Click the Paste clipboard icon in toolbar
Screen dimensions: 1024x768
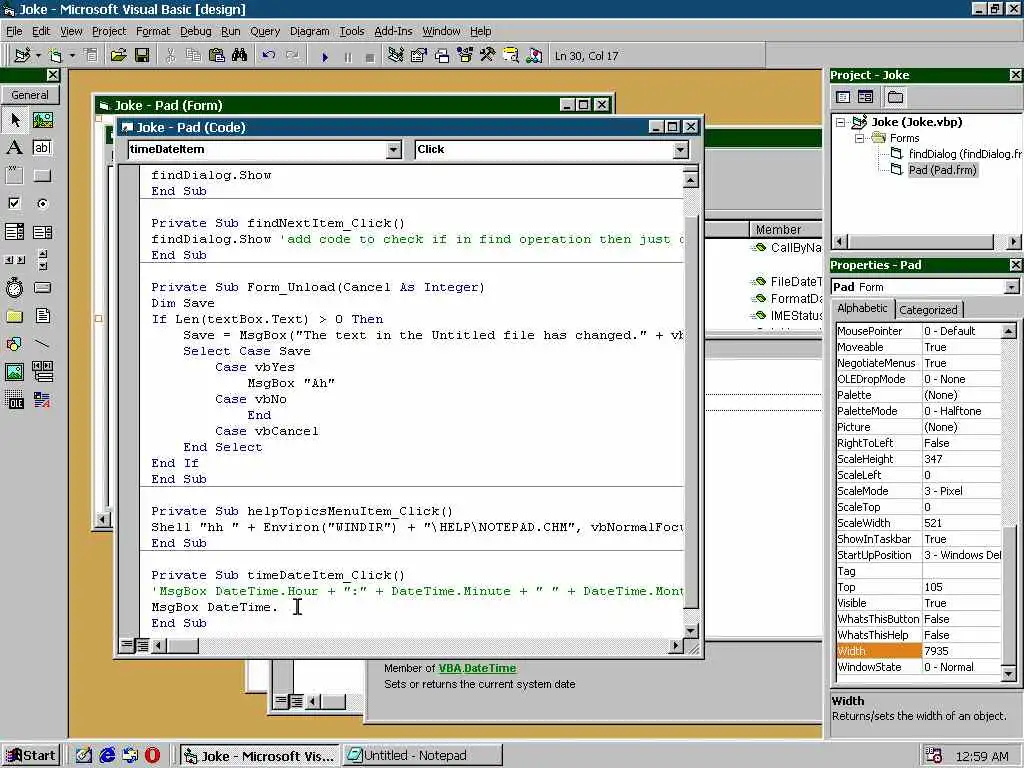pyautogui.click(x=217, y=56)
